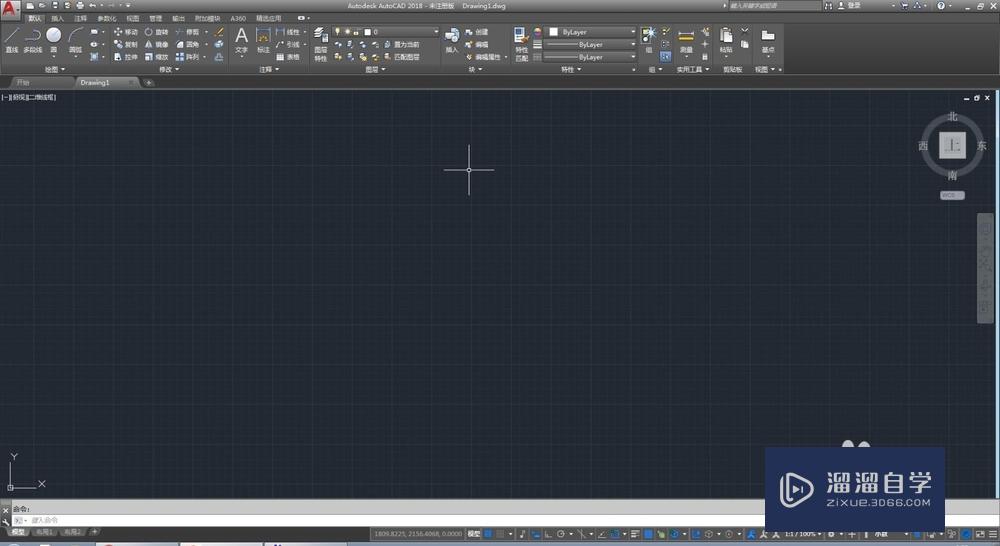Select the Arc (圆弧) tool

pos(75,40)
